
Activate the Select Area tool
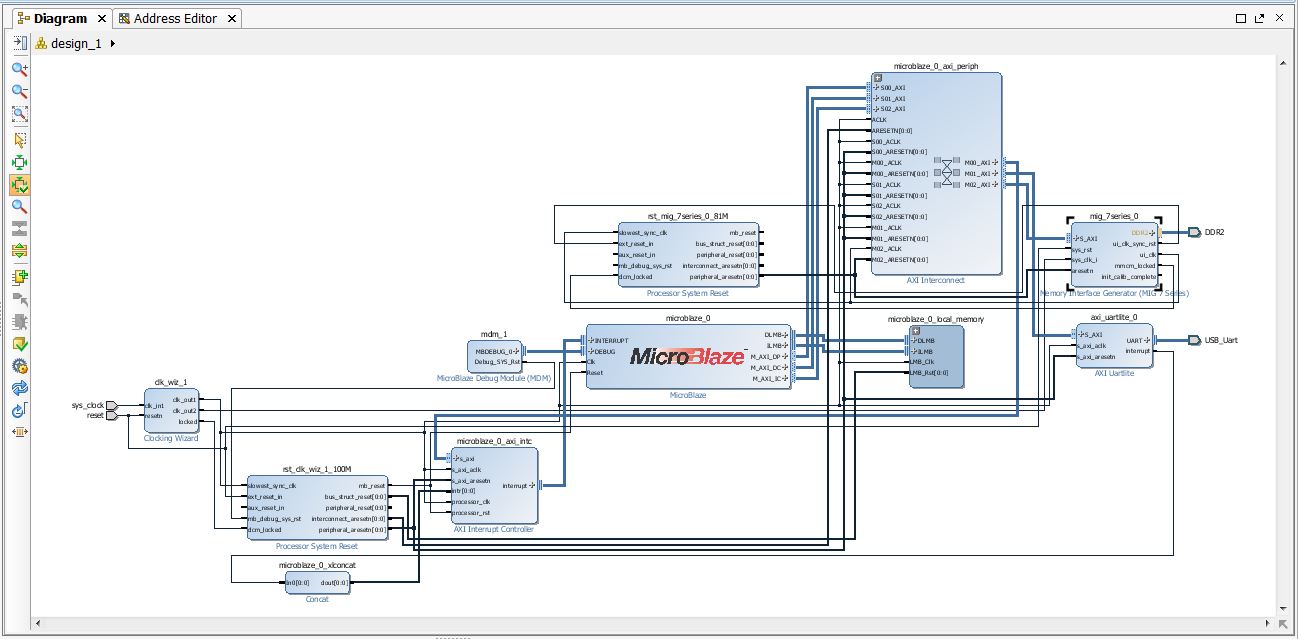coord(19,140)
